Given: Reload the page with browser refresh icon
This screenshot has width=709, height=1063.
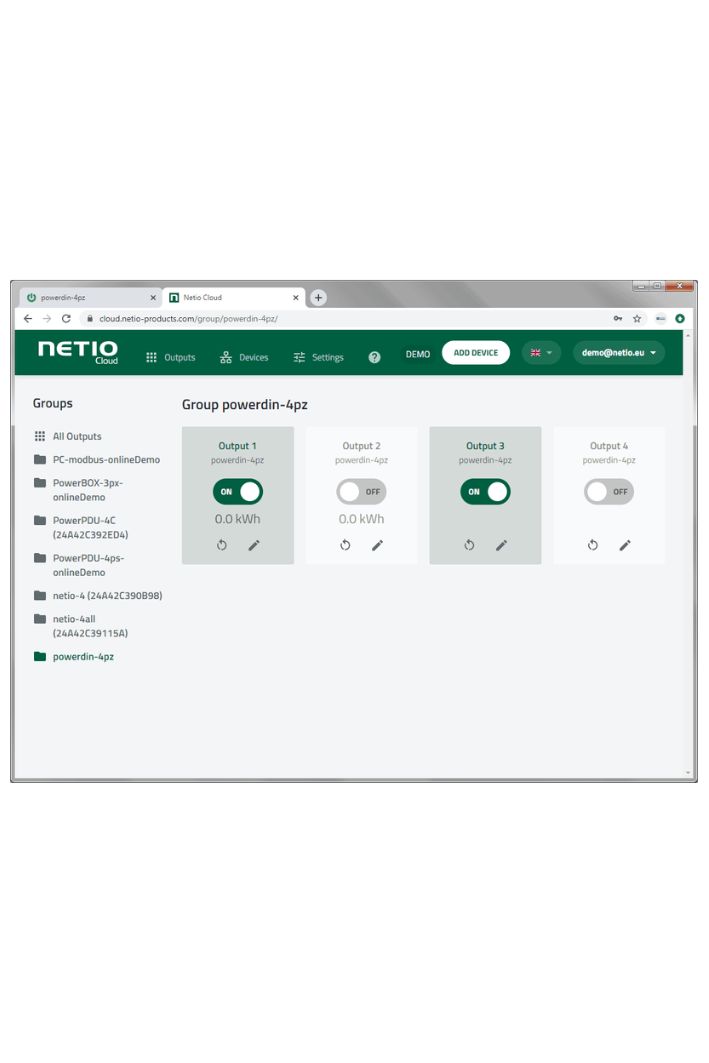Looking at the screenshot, I should [66, 319].
